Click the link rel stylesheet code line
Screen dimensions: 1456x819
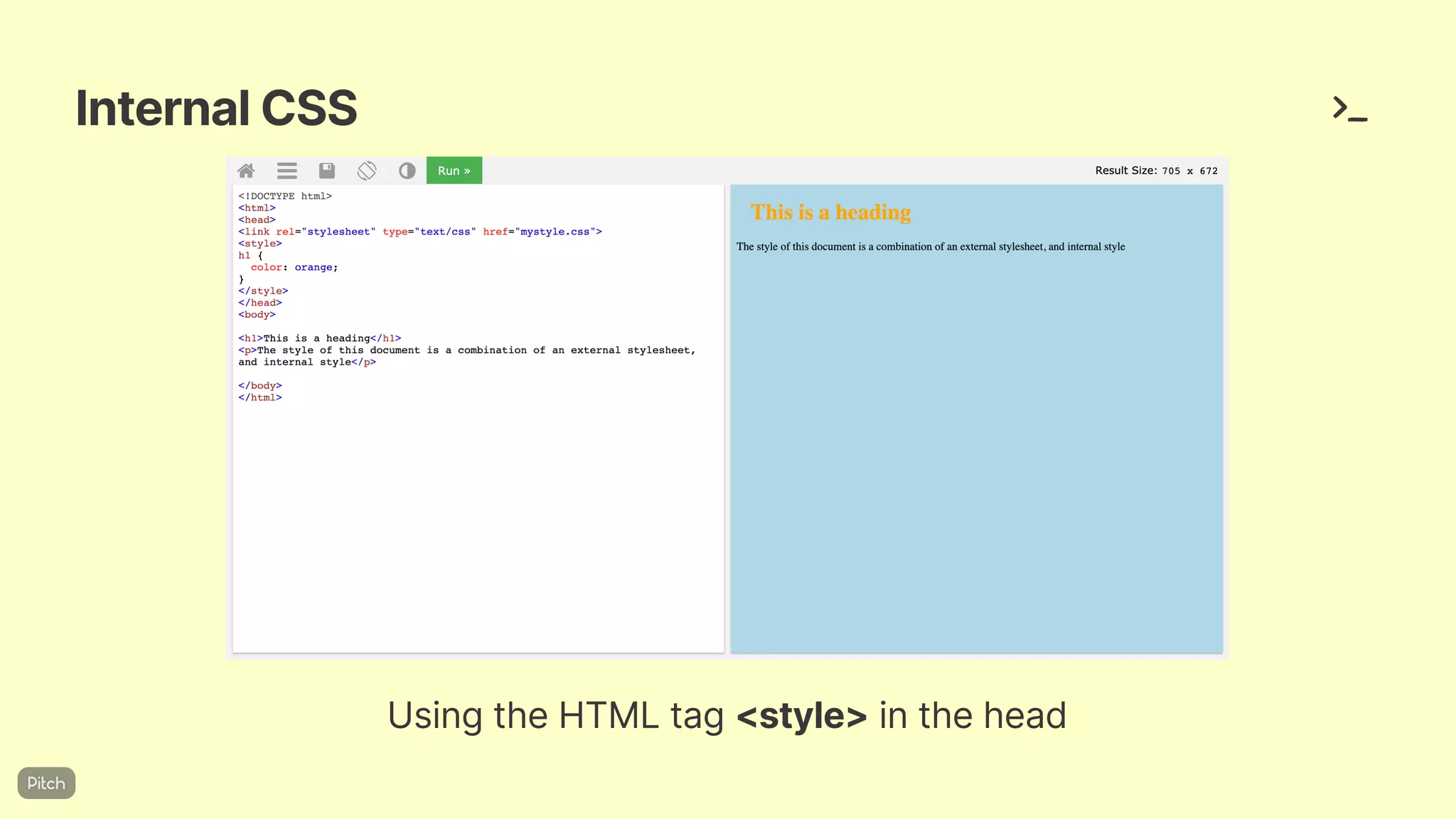coord(420,232)
